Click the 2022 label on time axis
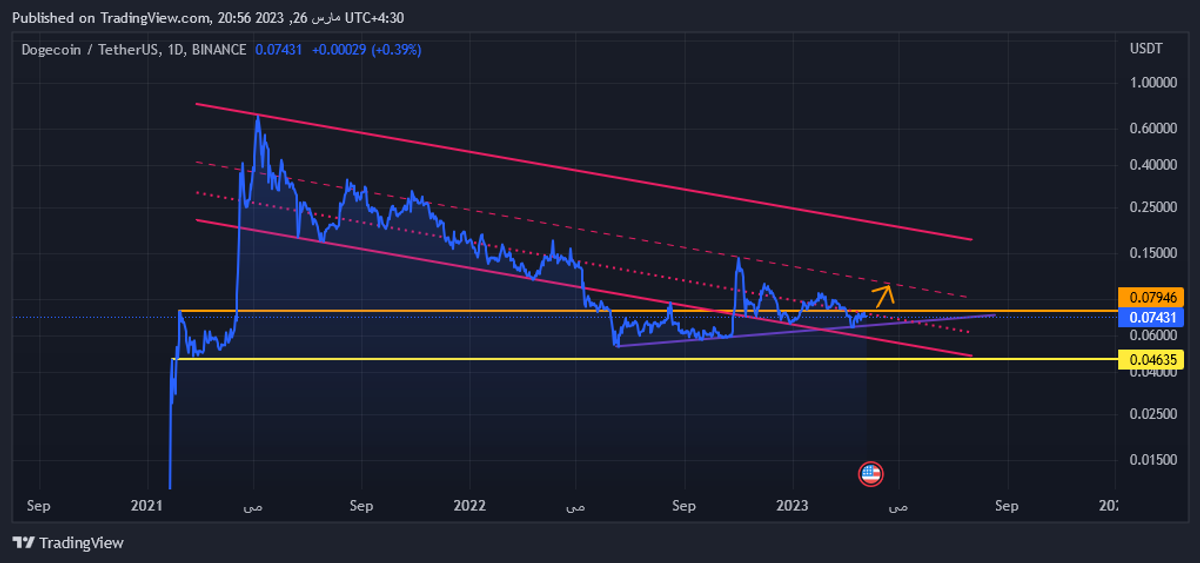Image resolution: width=1200 pixels, height=563 pixels. (x=469, y=505)
